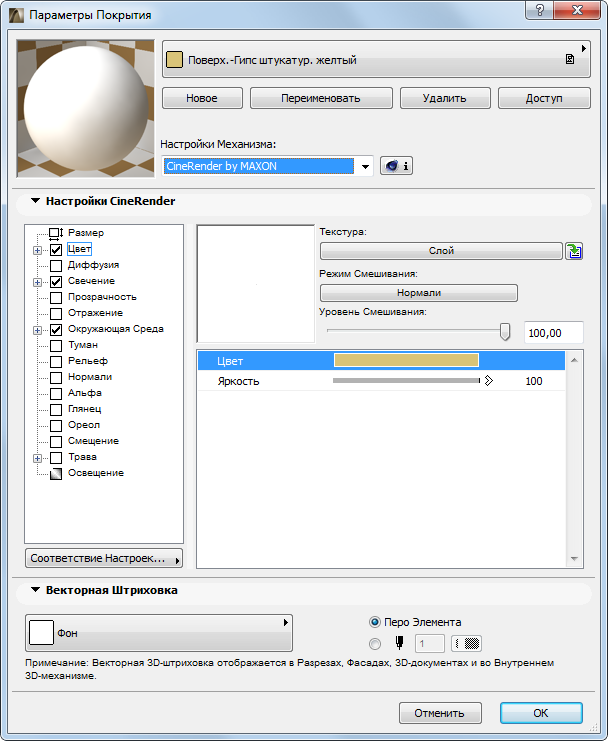Confirm with the OK button
This screenshot has height=741, width=608.
[541, 713]
